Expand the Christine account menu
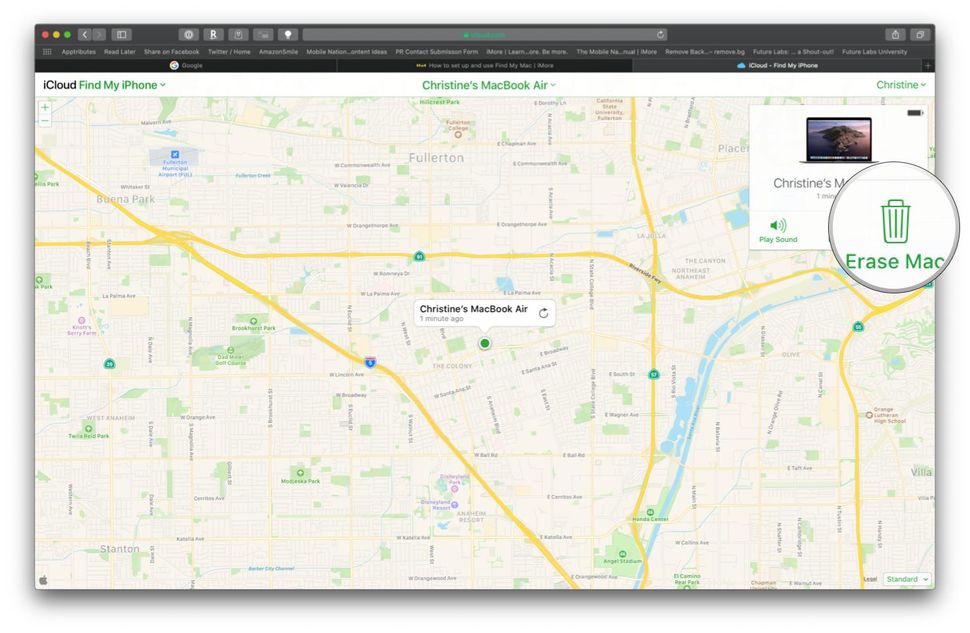Image resolution: width=970 pixels, height=633 pixels. tap(900, 85)
